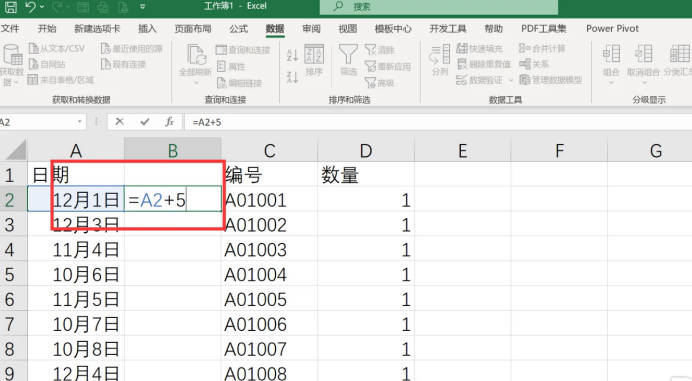Click the sort ascending A-Z icon
The width and height of the screenshot is (692, 381).
click(292, 55)
